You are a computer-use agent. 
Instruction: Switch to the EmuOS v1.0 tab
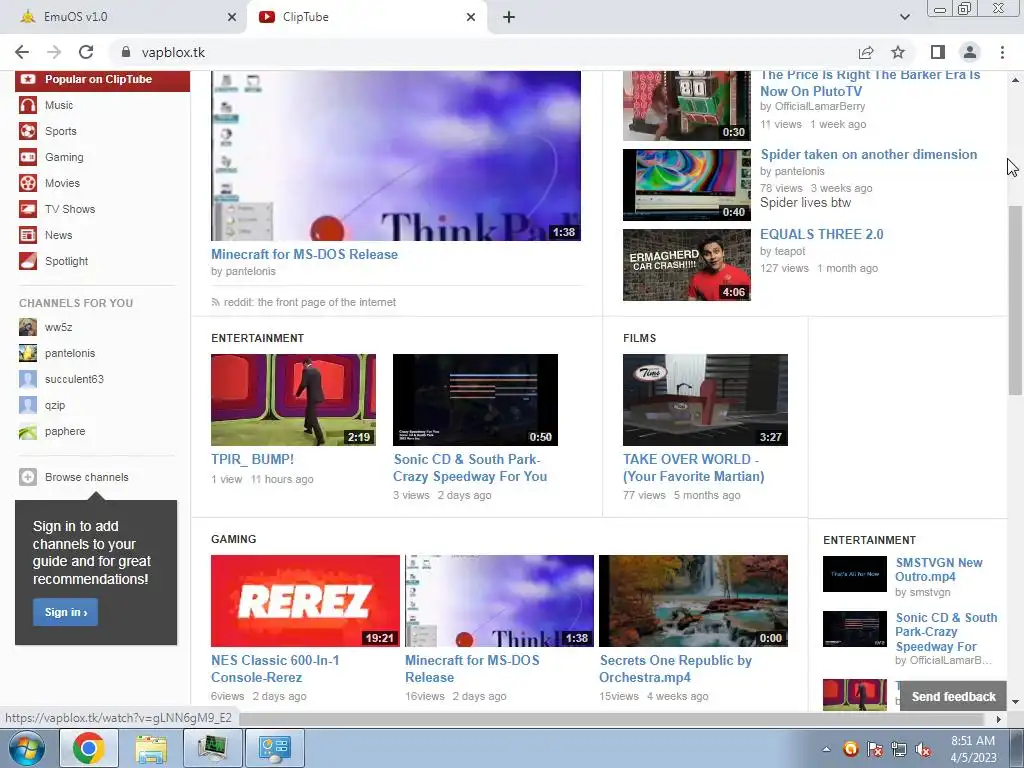124,17
